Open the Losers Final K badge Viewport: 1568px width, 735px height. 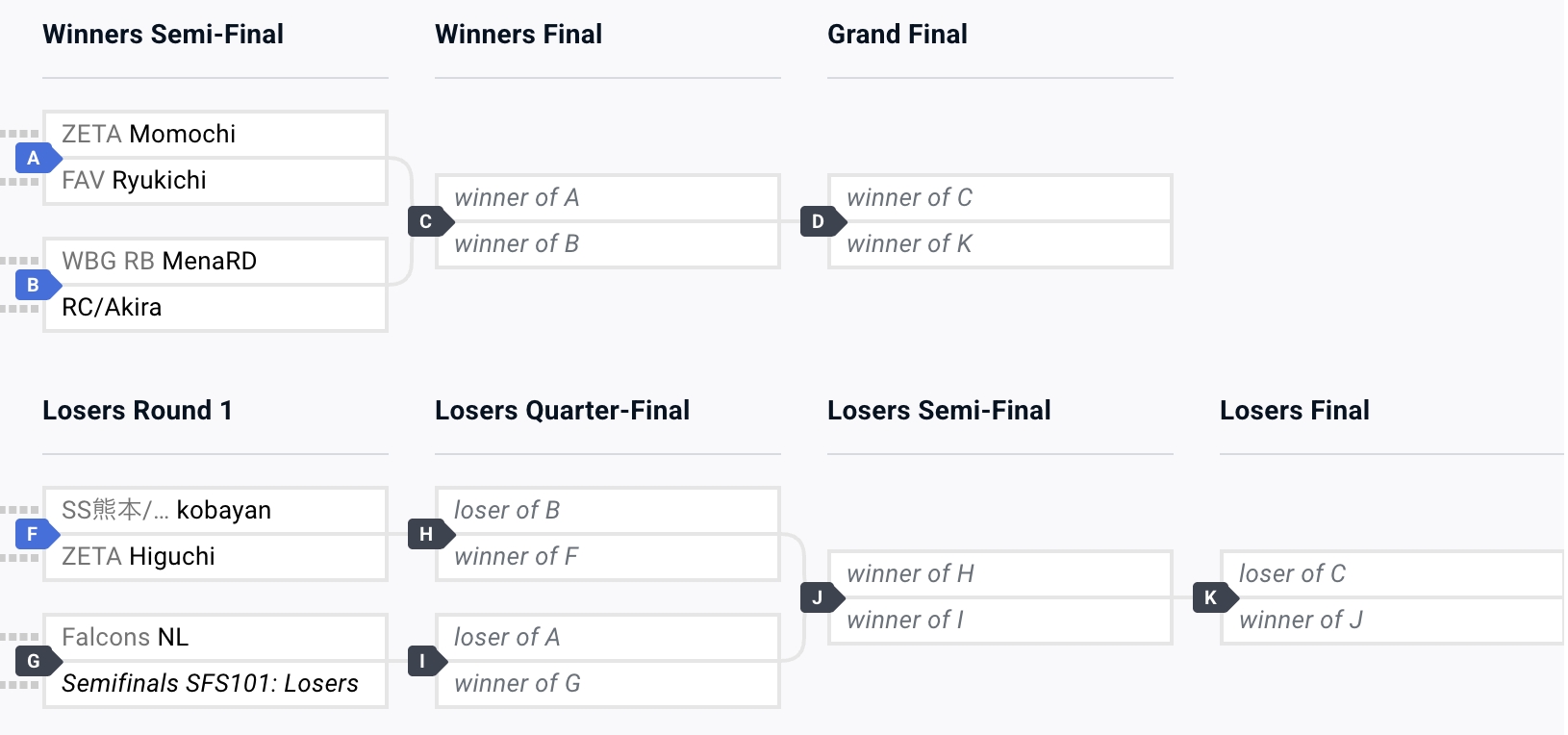[x=1211, y=597]
